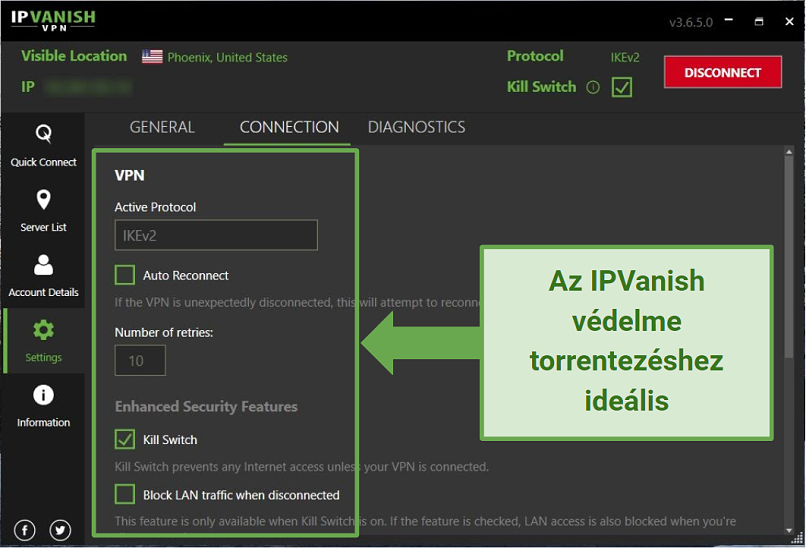Open Account Details person icon
This screenshot has width=806, height=548.
click(43, 265)
